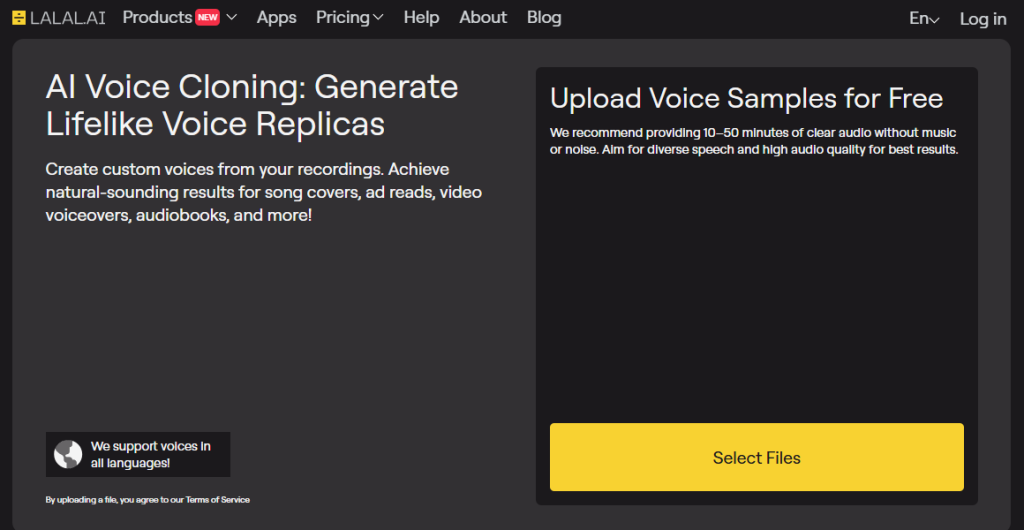Screen dimensions: 1024x530
Task: Visit the About page
Action: [483, 18]
